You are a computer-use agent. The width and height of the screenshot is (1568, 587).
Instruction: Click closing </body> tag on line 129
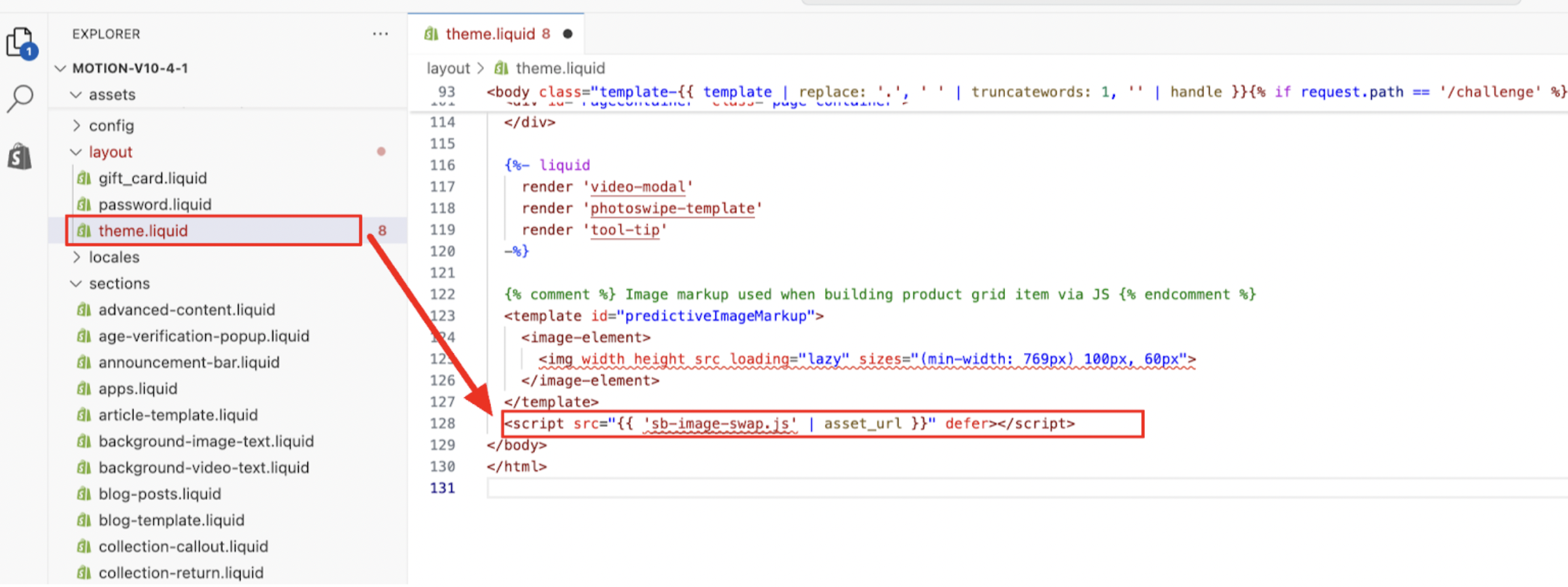coord(517,445)
